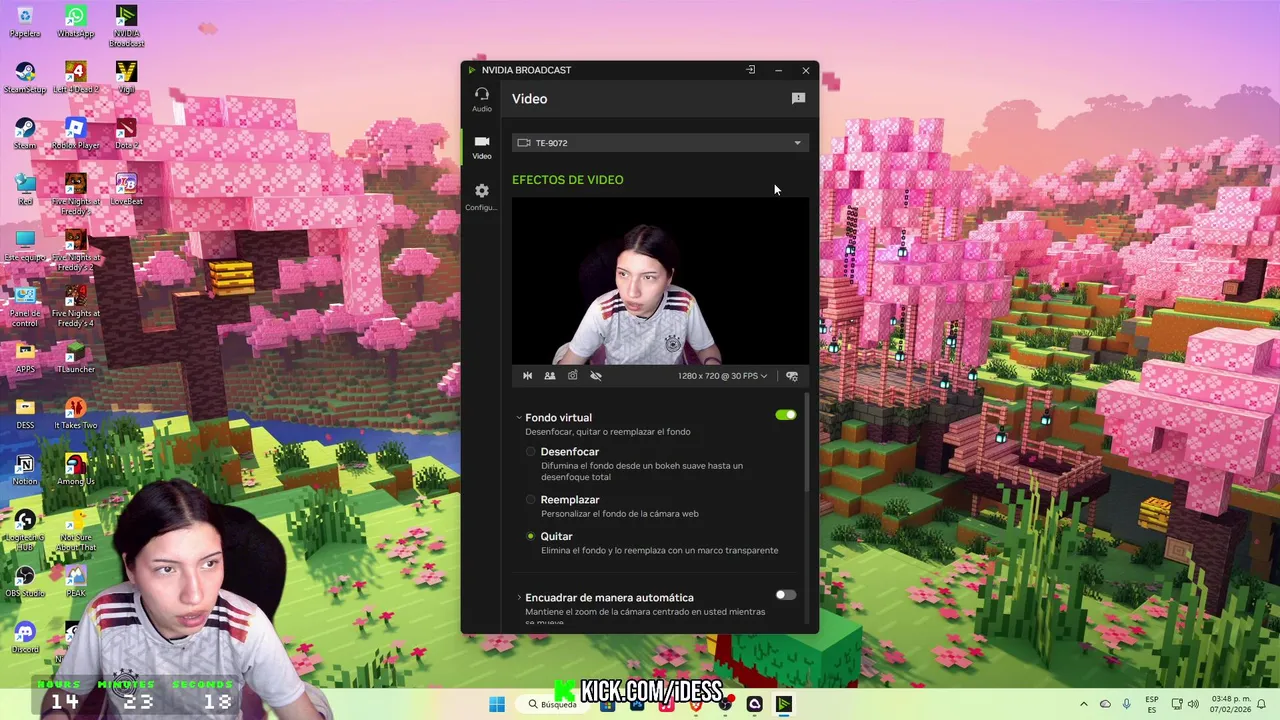
Task: Select the Notion desktop shortcut
Action: click(x=25, y=470)
